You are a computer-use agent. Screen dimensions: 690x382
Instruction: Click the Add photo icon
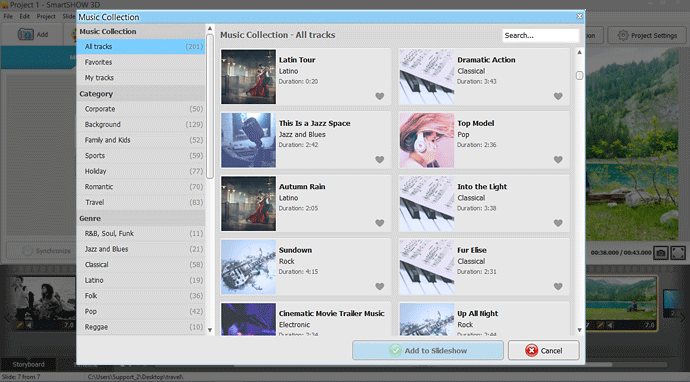coord(26,34)
